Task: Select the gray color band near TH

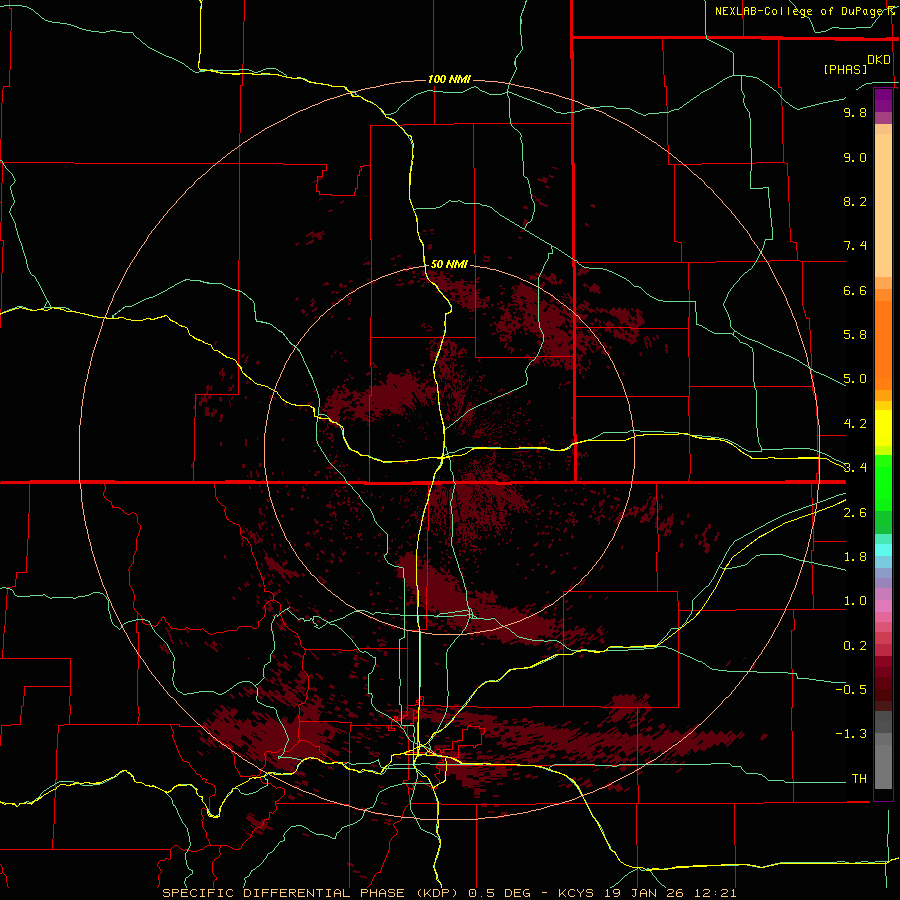Action: click(883, 767)
